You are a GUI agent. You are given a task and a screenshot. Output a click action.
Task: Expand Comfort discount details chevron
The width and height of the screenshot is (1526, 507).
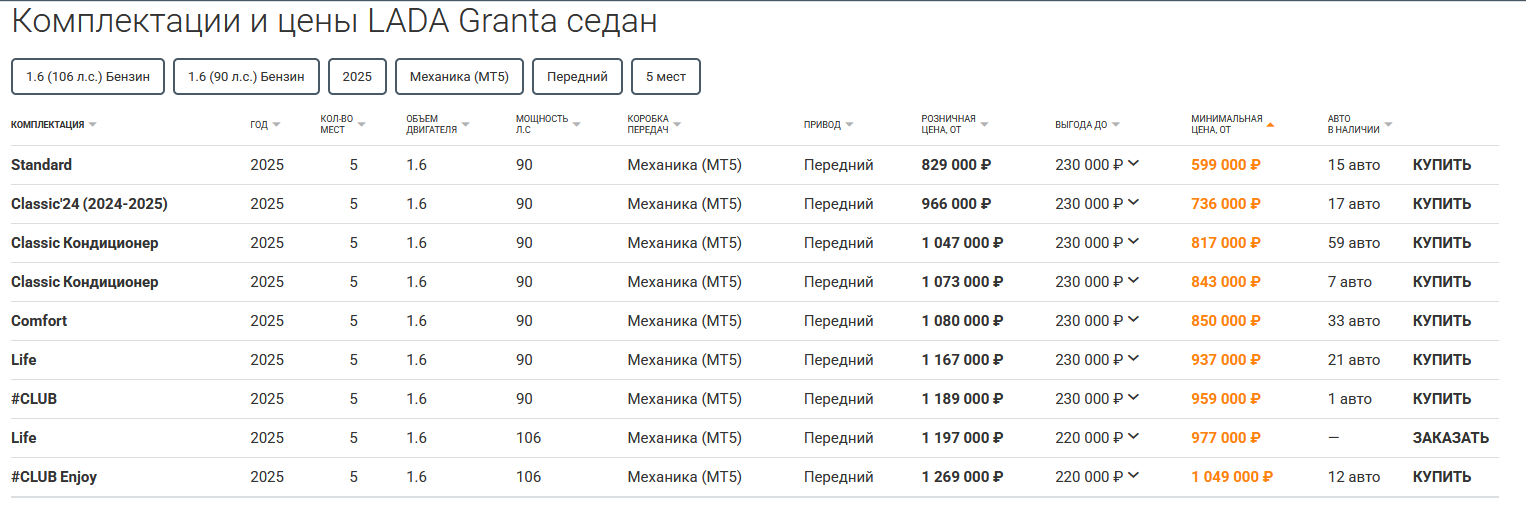(1133, 319)
